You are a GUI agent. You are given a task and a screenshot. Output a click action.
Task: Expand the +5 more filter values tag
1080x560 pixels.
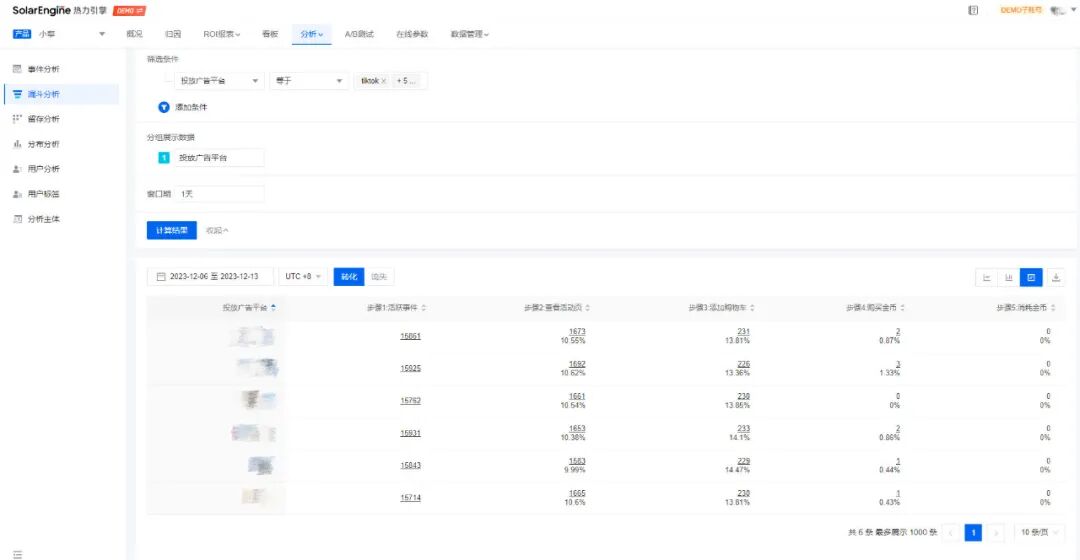point(406,81)
